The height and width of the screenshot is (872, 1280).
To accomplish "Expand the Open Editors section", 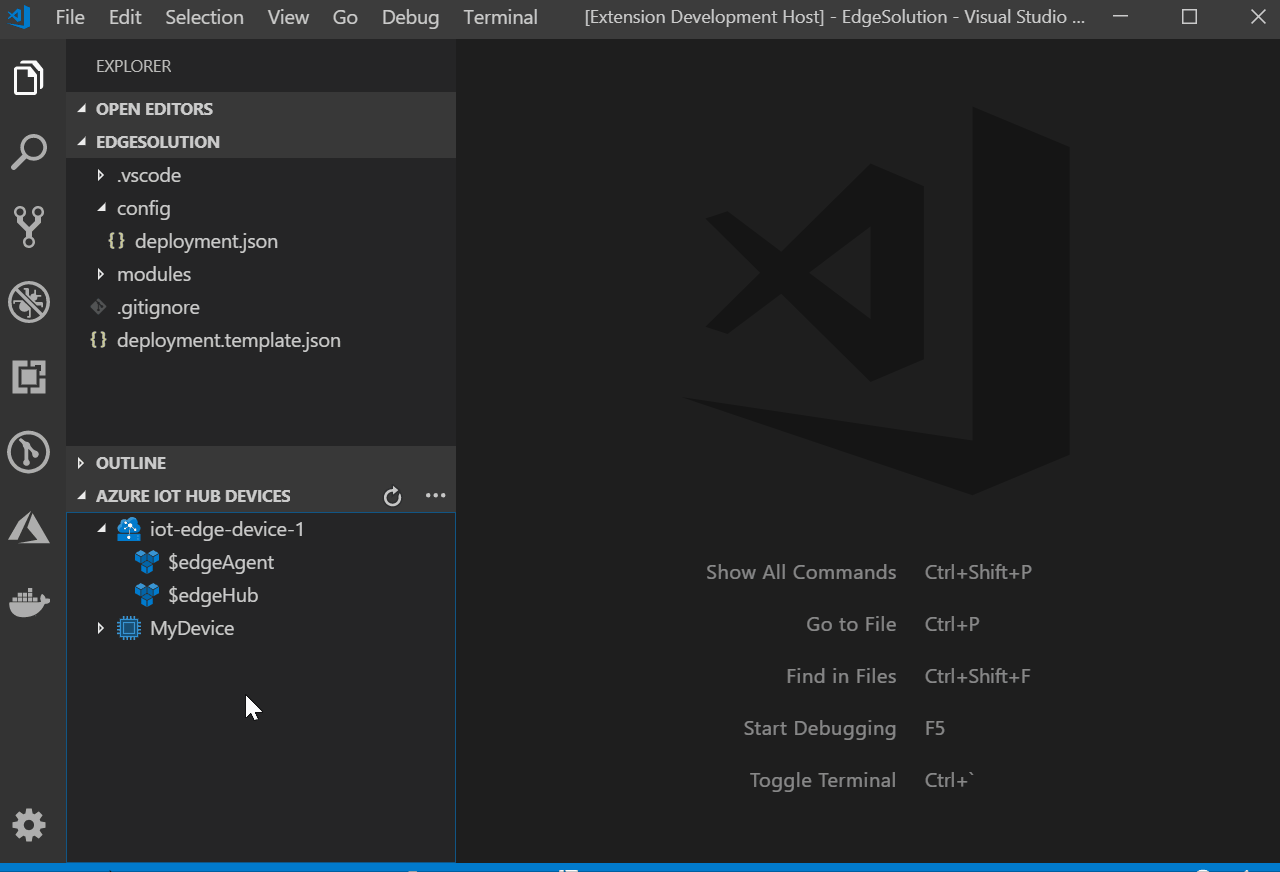I will (x=82, y=109).
